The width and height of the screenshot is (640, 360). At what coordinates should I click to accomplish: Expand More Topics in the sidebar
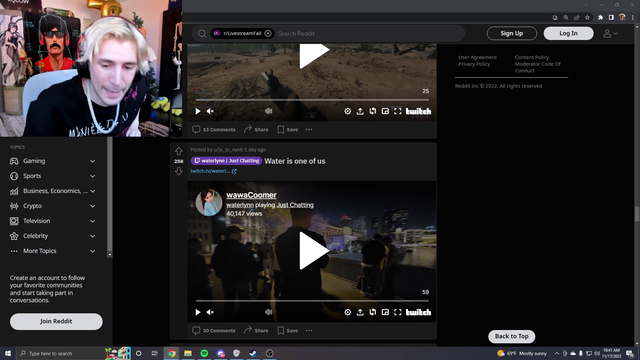[x=53, y=251]
